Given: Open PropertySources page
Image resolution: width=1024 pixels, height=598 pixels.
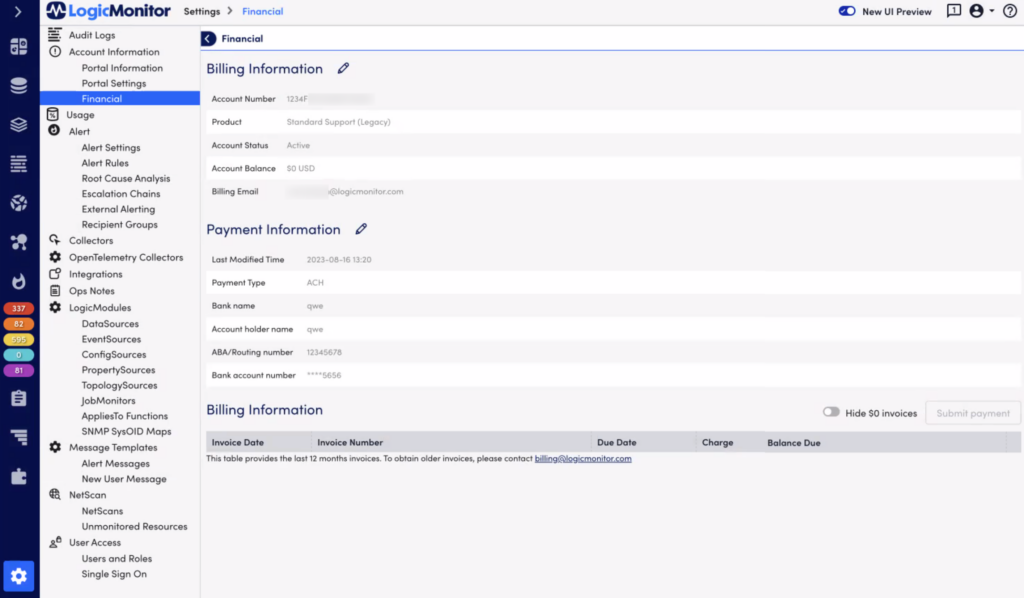Looking at the screenshot, I should pyautogui.click(x=118, y=370).
